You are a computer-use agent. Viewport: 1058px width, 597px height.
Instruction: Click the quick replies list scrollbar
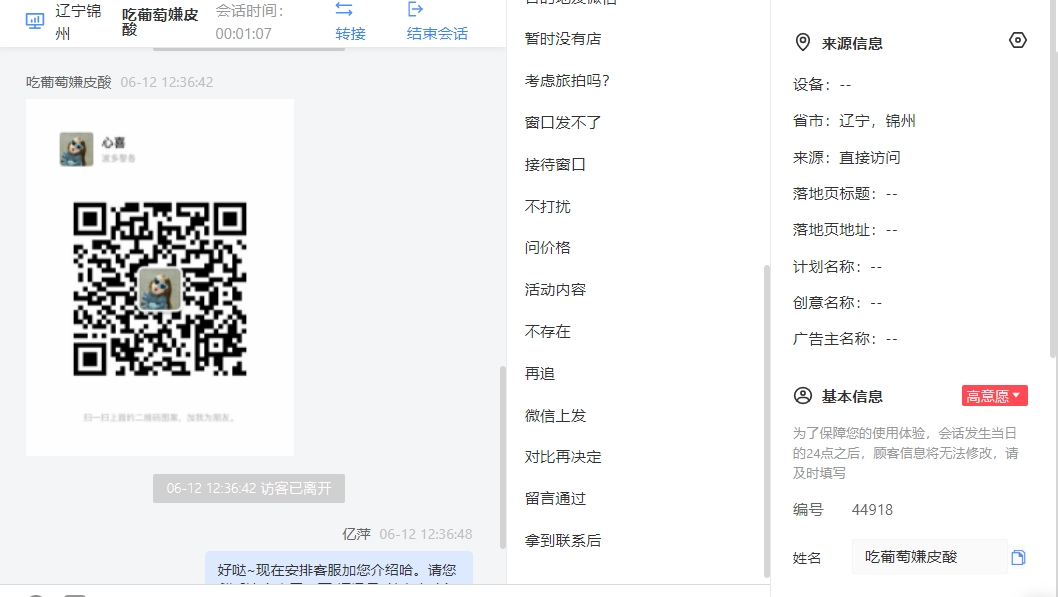pos(767,421)
